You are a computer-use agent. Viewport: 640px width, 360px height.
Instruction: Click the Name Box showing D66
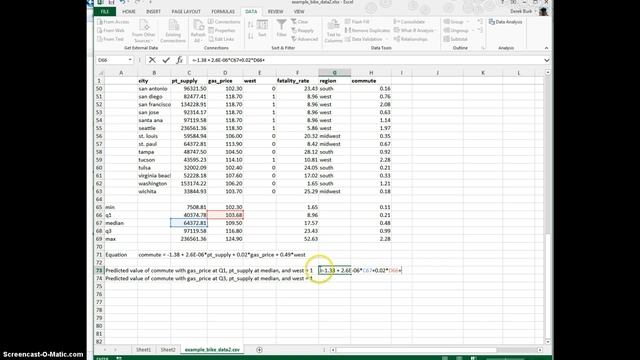tap(112, 60)
